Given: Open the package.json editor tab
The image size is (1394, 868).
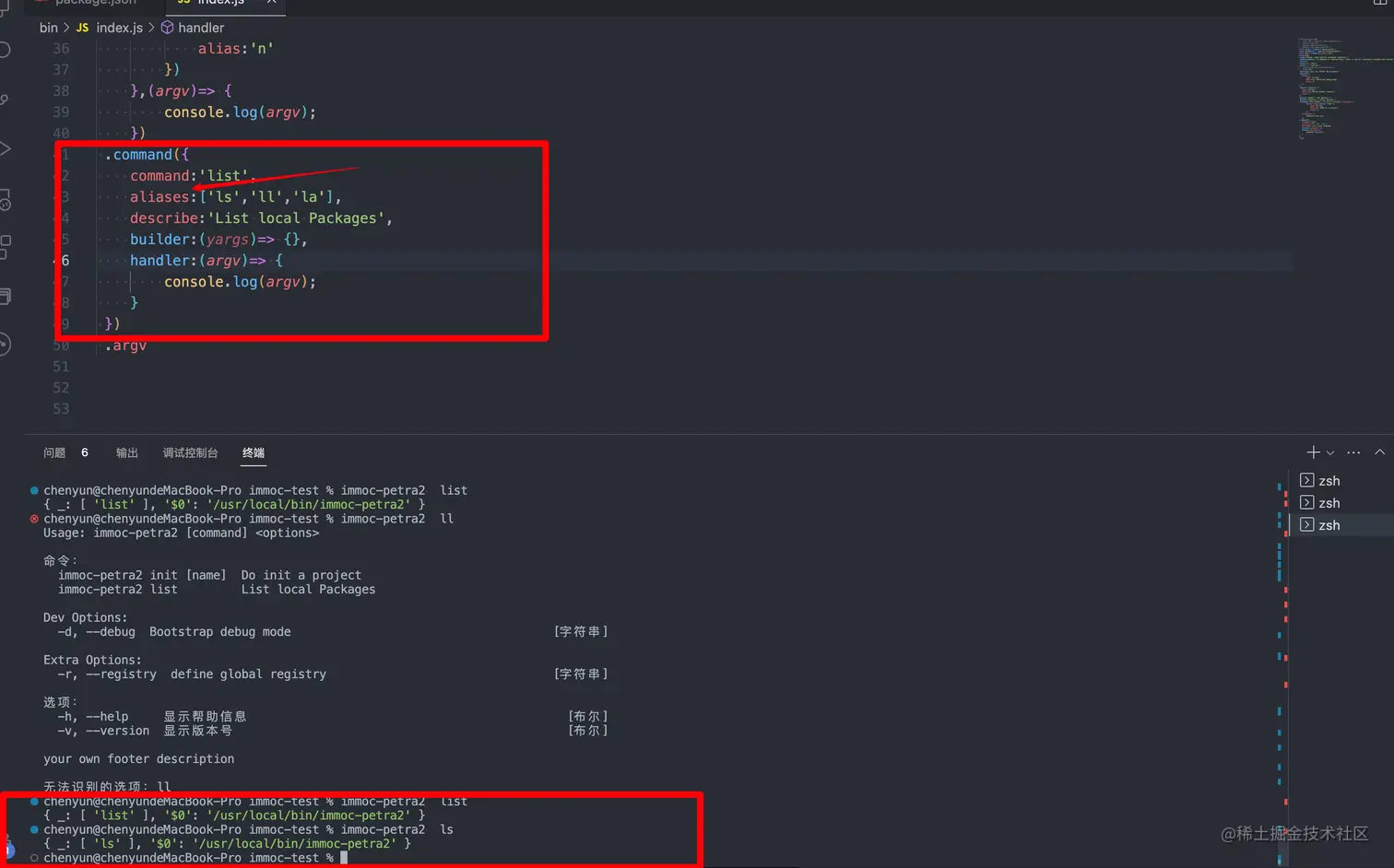Looking at the screenshot, I should click(x=94, y=4).
